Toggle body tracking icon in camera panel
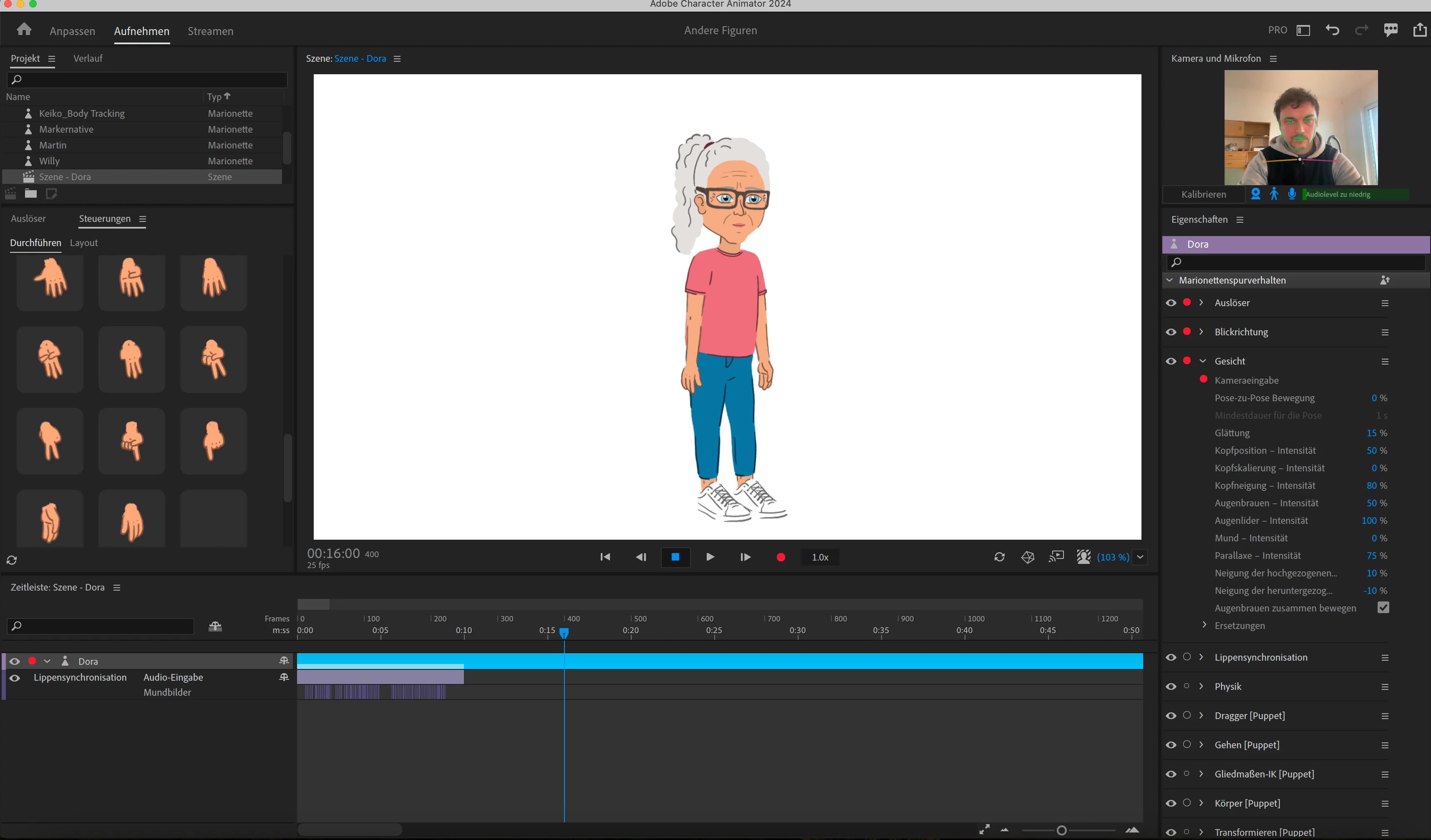 pyautogui.click(x=1274, y=194)
